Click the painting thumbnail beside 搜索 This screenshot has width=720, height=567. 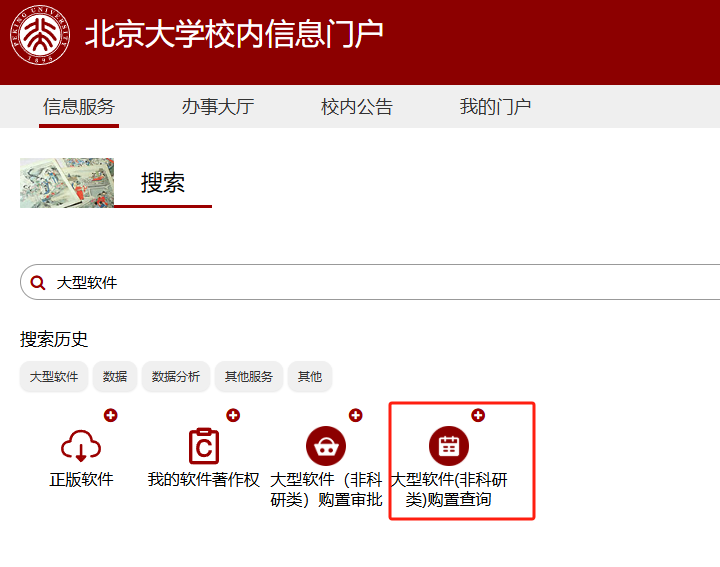click(67, 183)
